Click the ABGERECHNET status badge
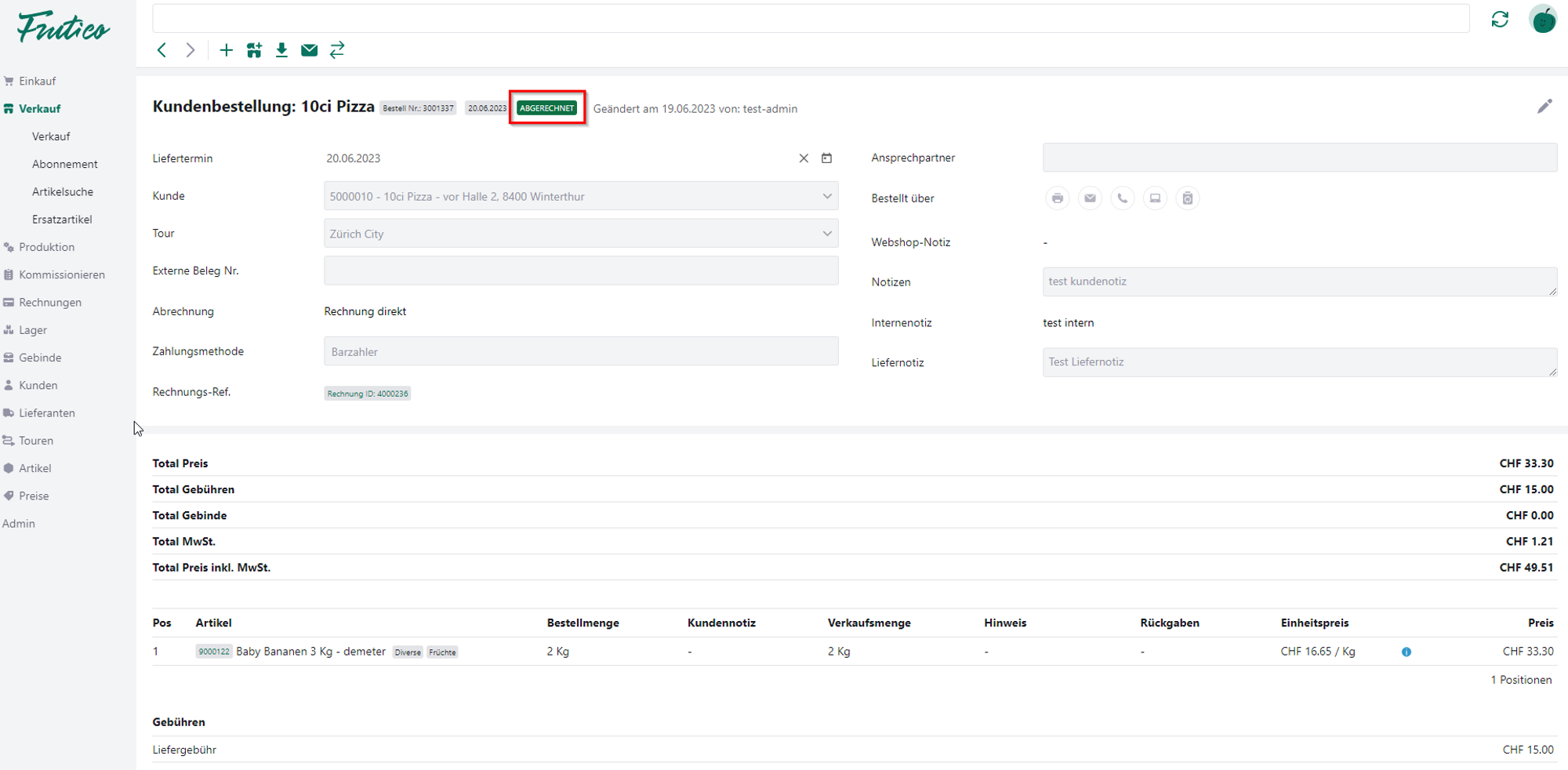The height and width of the screenshot is (770, 1568). tap(547, 108)
